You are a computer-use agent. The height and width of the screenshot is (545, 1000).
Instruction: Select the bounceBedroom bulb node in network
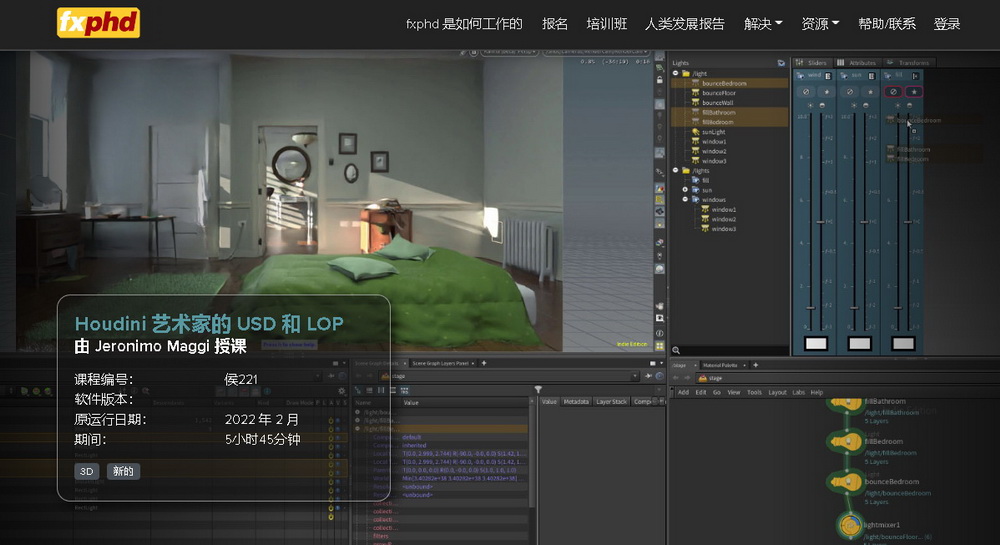coord(846,483)
